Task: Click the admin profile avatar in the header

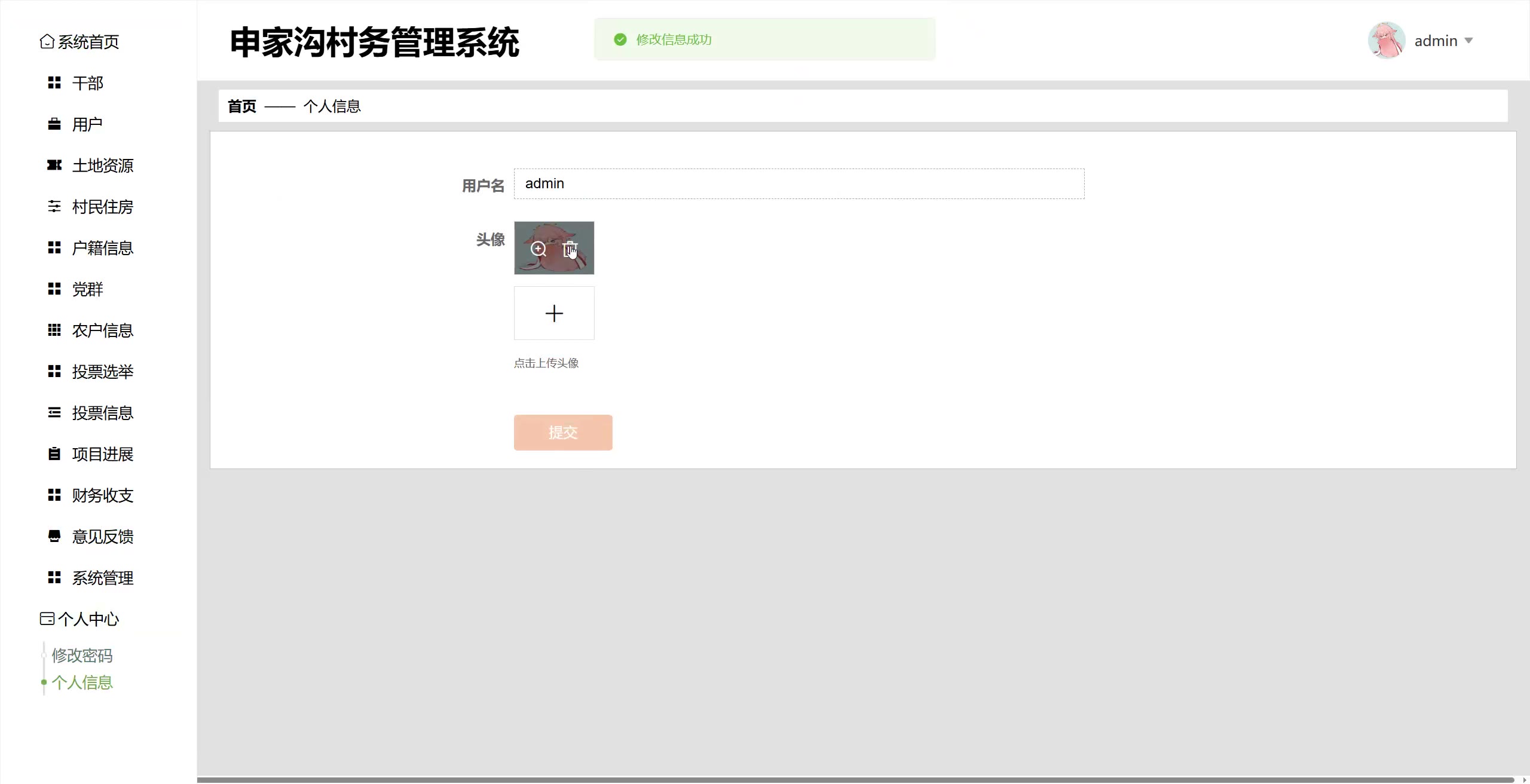Action: [x=1386, y=41]
